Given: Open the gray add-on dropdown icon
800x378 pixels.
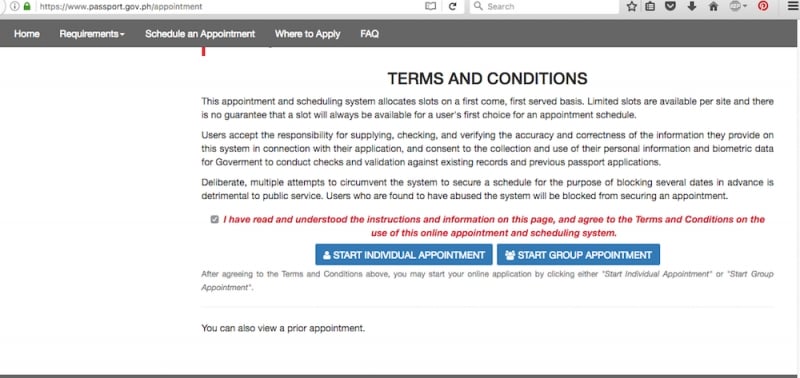Looking at the screenshot, I should pyautogui.click(x=738, y=7).
